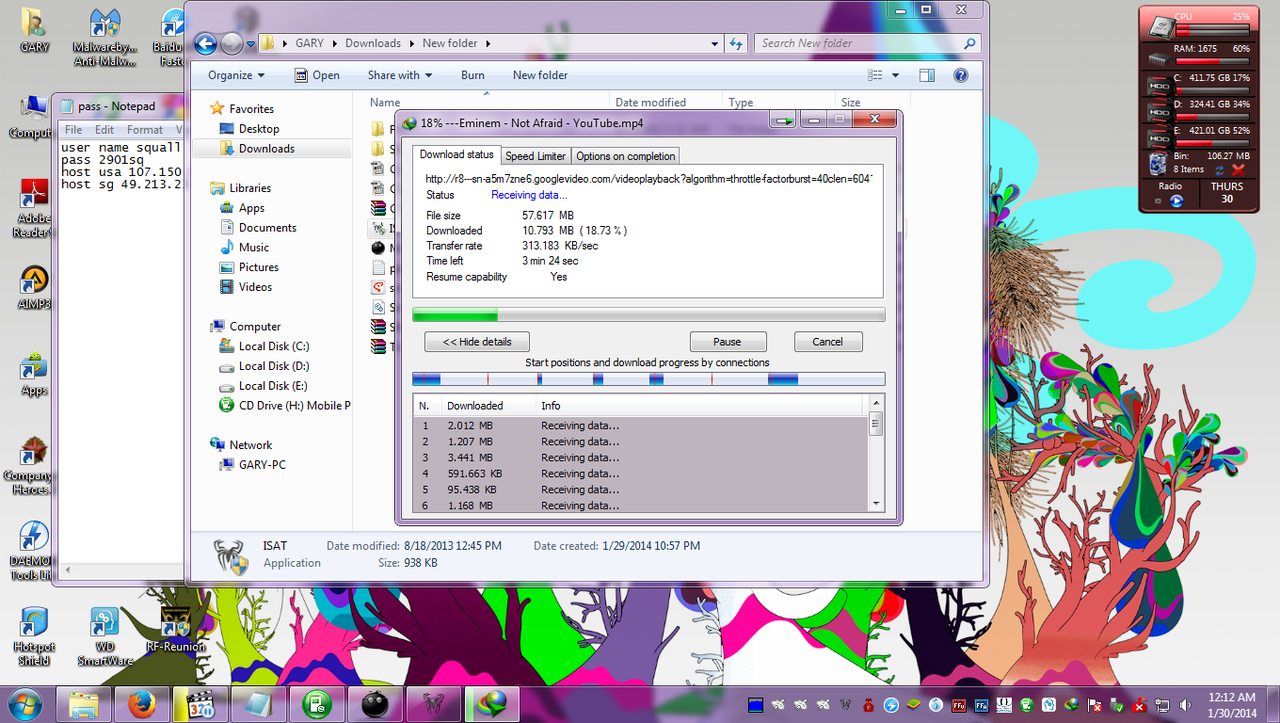
Task: Select the AIMP3 desktop icon
Action: tap(34, 289)
